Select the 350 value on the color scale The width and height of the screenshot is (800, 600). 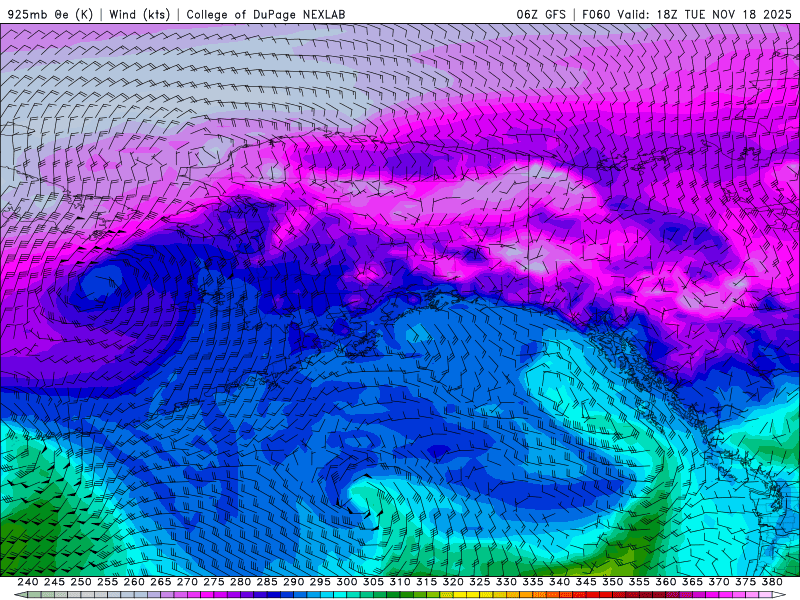[x=613, y=582]
